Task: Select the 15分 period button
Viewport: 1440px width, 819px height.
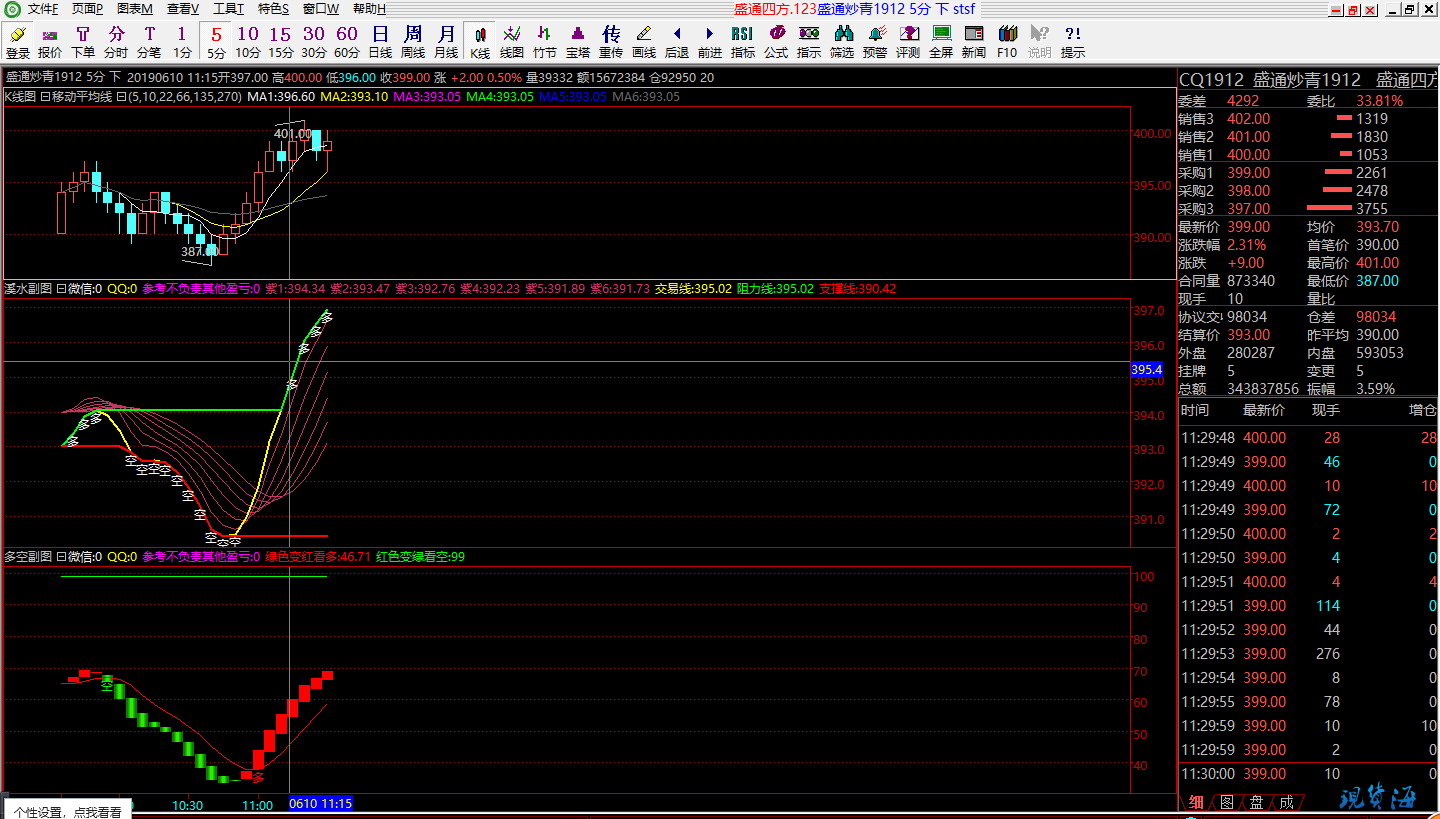Action: [281, 42]
